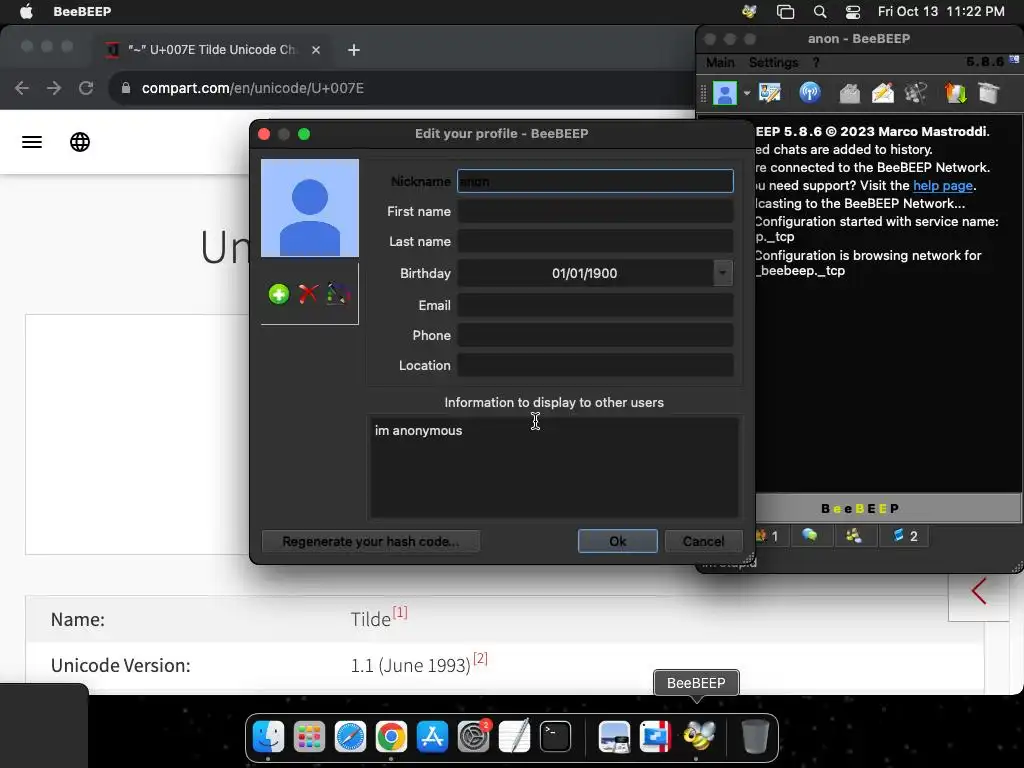Open Safari from the Dock
The width and height of the screenshot is (1024, 768).
[x=350, y=737]
